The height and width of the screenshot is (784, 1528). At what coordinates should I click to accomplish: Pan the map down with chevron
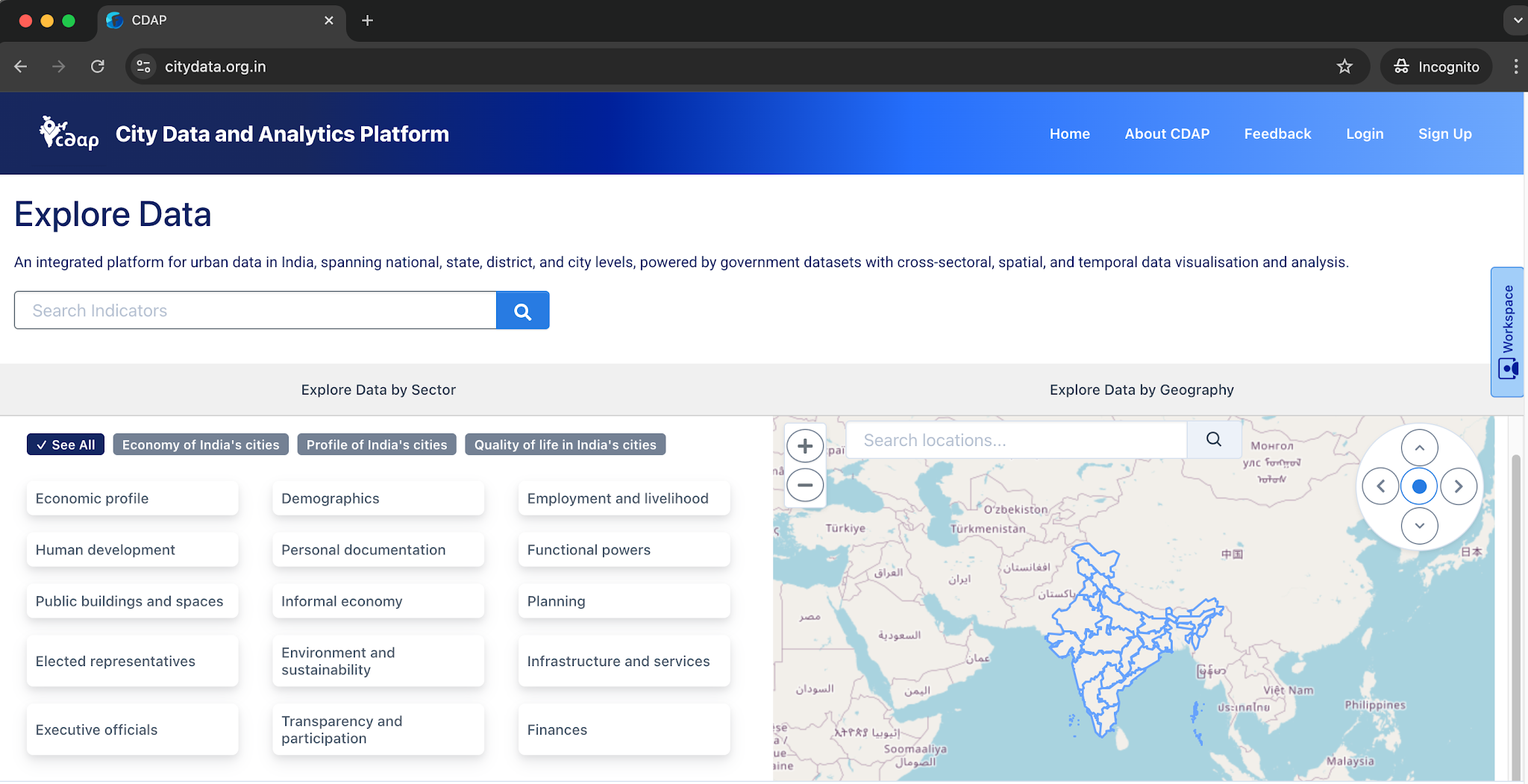[1419, 526]
